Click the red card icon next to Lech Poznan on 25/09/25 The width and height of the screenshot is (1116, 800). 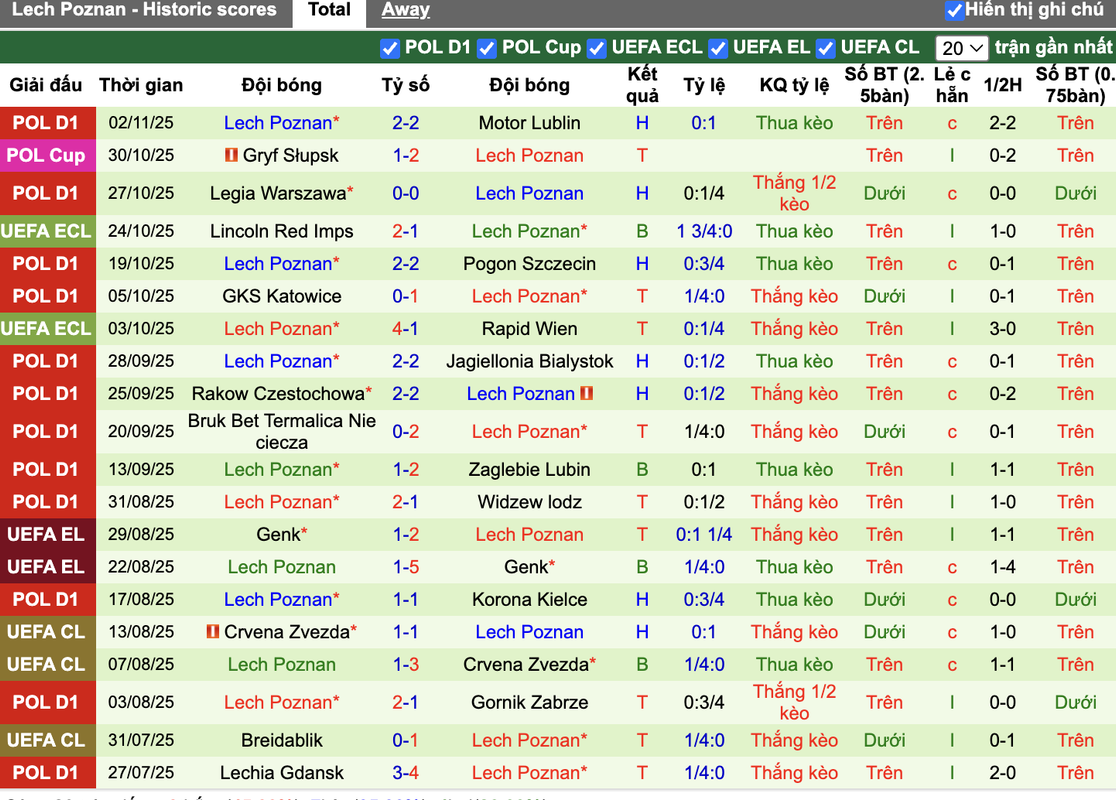point(586,393)
